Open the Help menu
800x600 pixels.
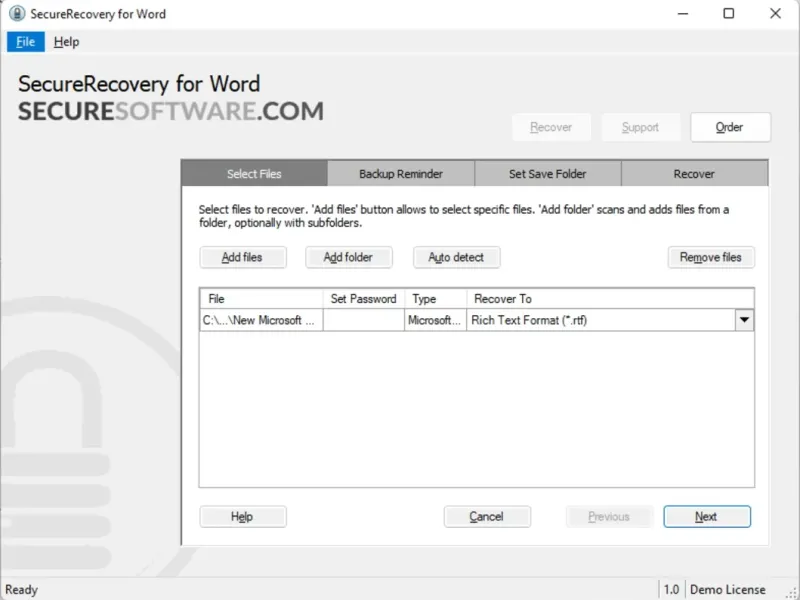(66, 42)
